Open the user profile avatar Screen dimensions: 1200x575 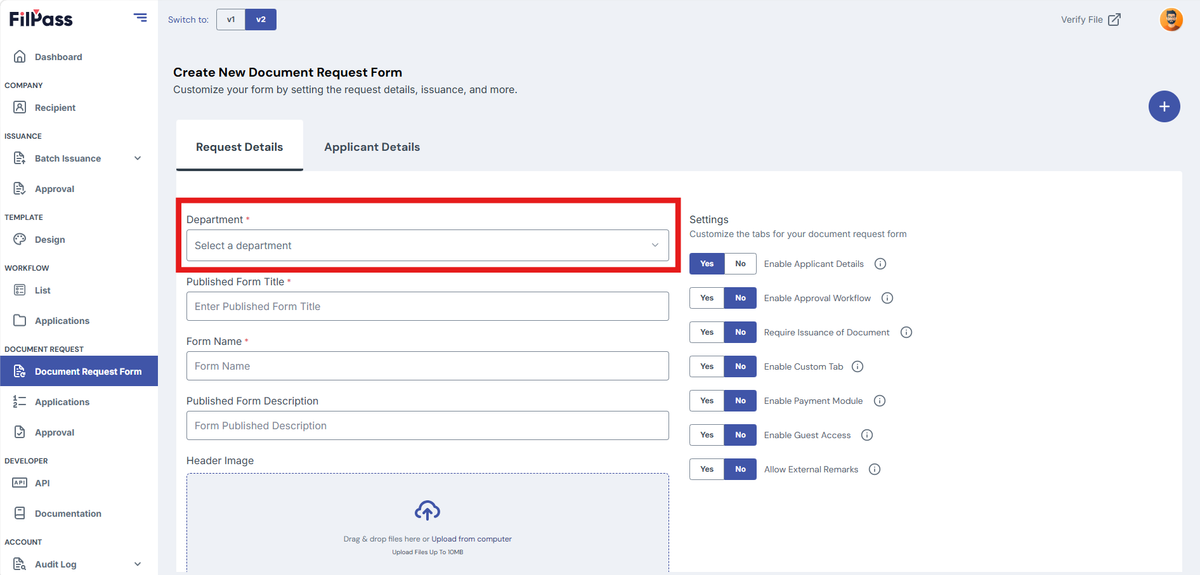point(1171,19)
